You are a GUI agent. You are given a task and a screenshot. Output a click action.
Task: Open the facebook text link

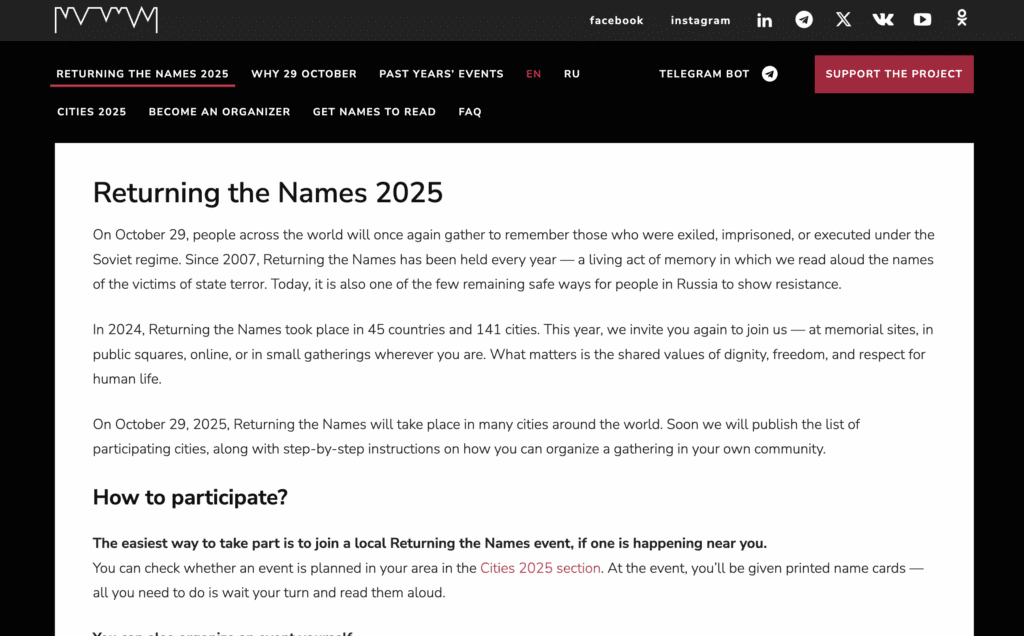pos(616,21)
